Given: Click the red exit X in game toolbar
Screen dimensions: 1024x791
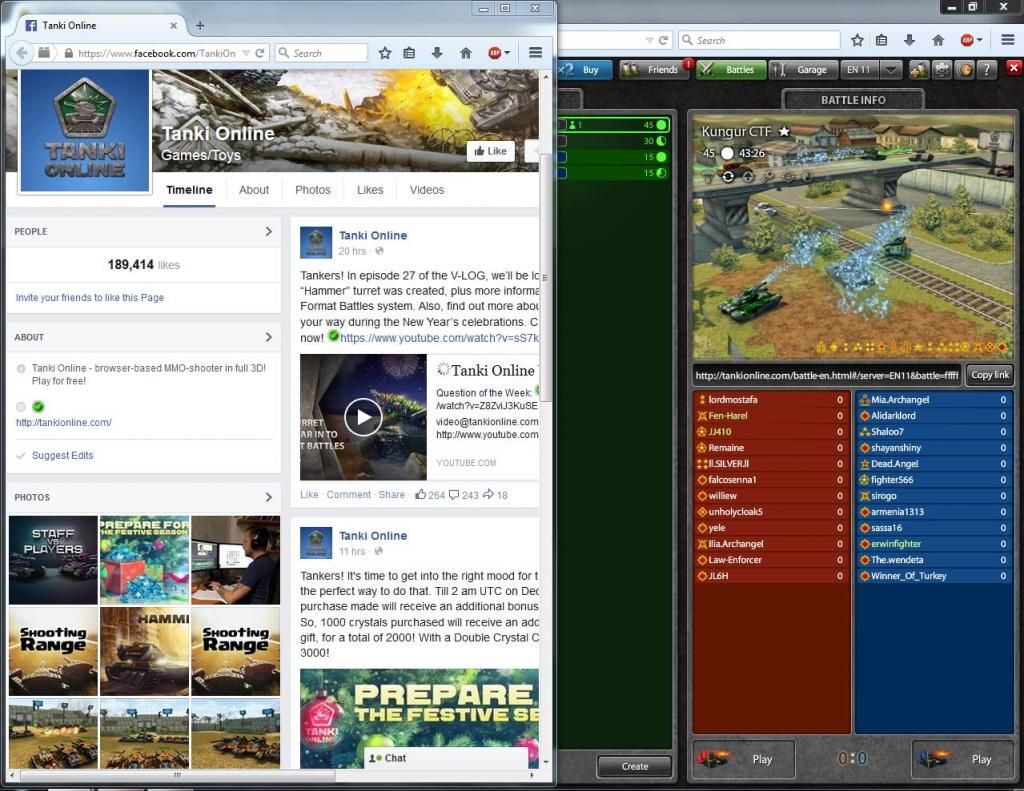Looking at the screenshot, I should pyautogui.click(x=1013, y=69).
